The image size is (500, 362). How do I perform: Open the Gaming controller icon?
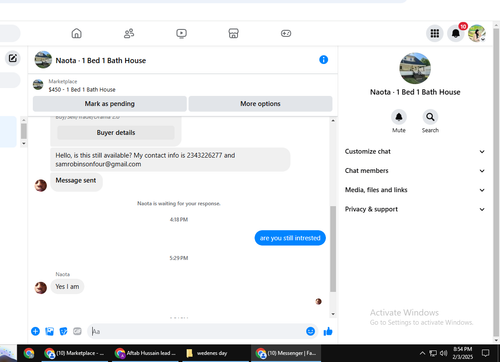coord(286,33)
